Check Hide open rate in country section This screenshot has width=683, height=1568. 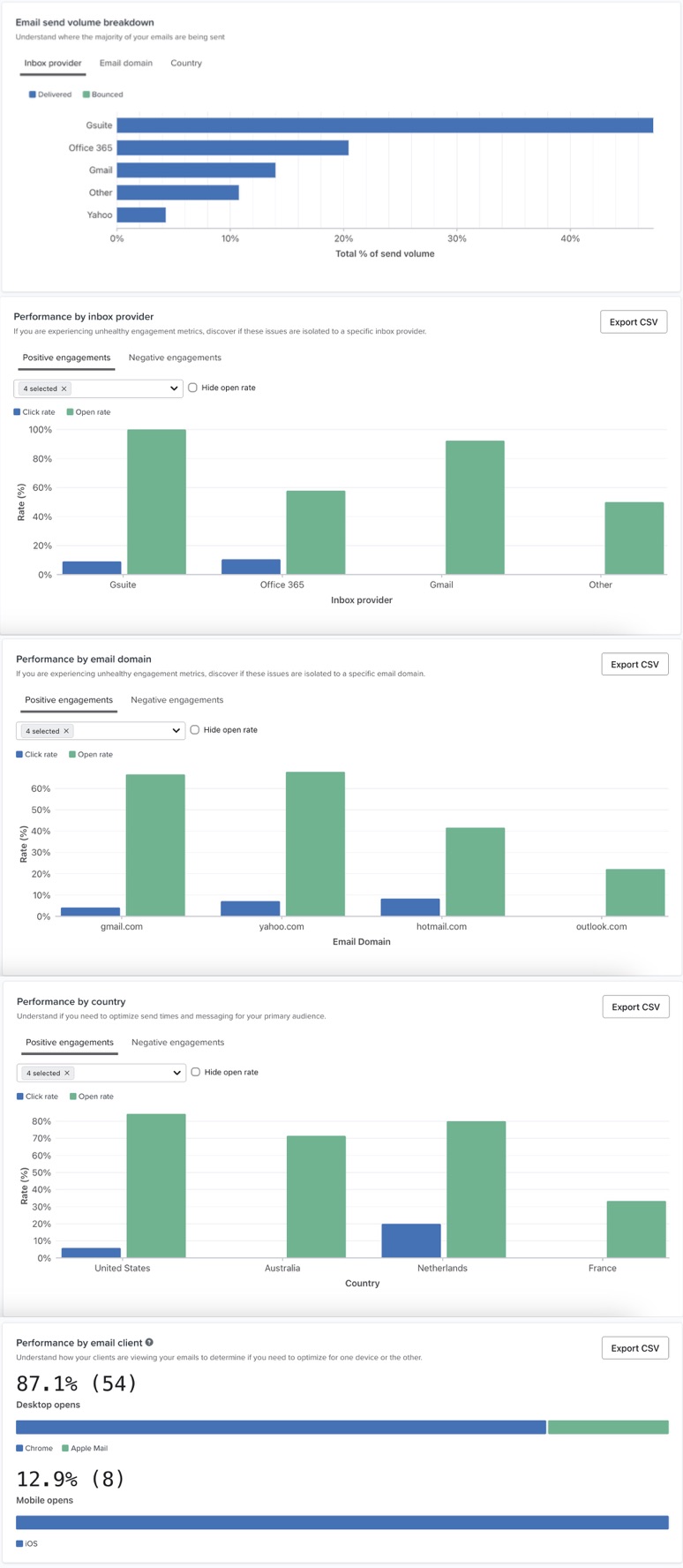[195, 1072]
